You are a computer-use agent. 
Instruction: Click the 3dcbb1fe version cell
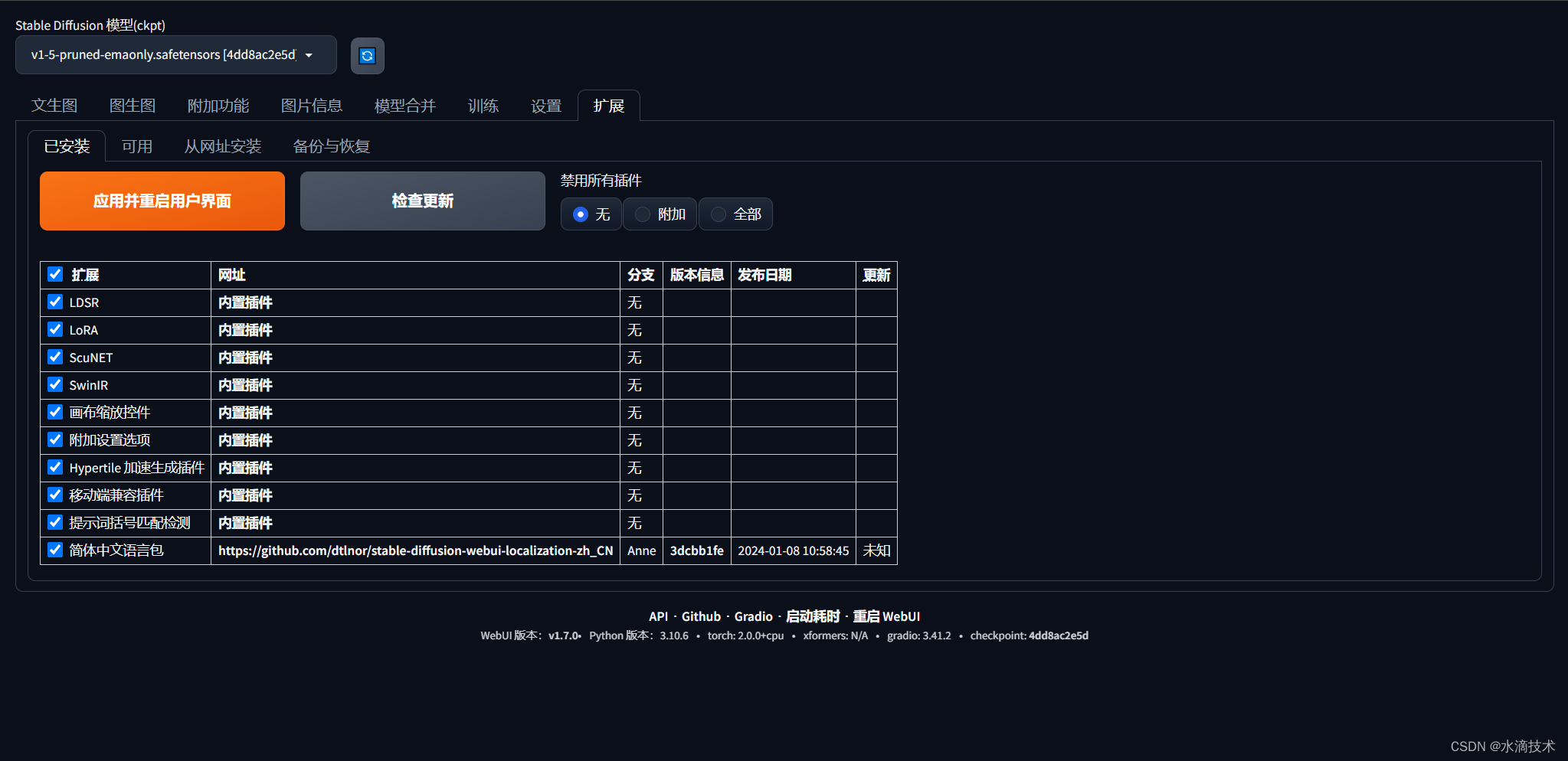pos(696,550)
